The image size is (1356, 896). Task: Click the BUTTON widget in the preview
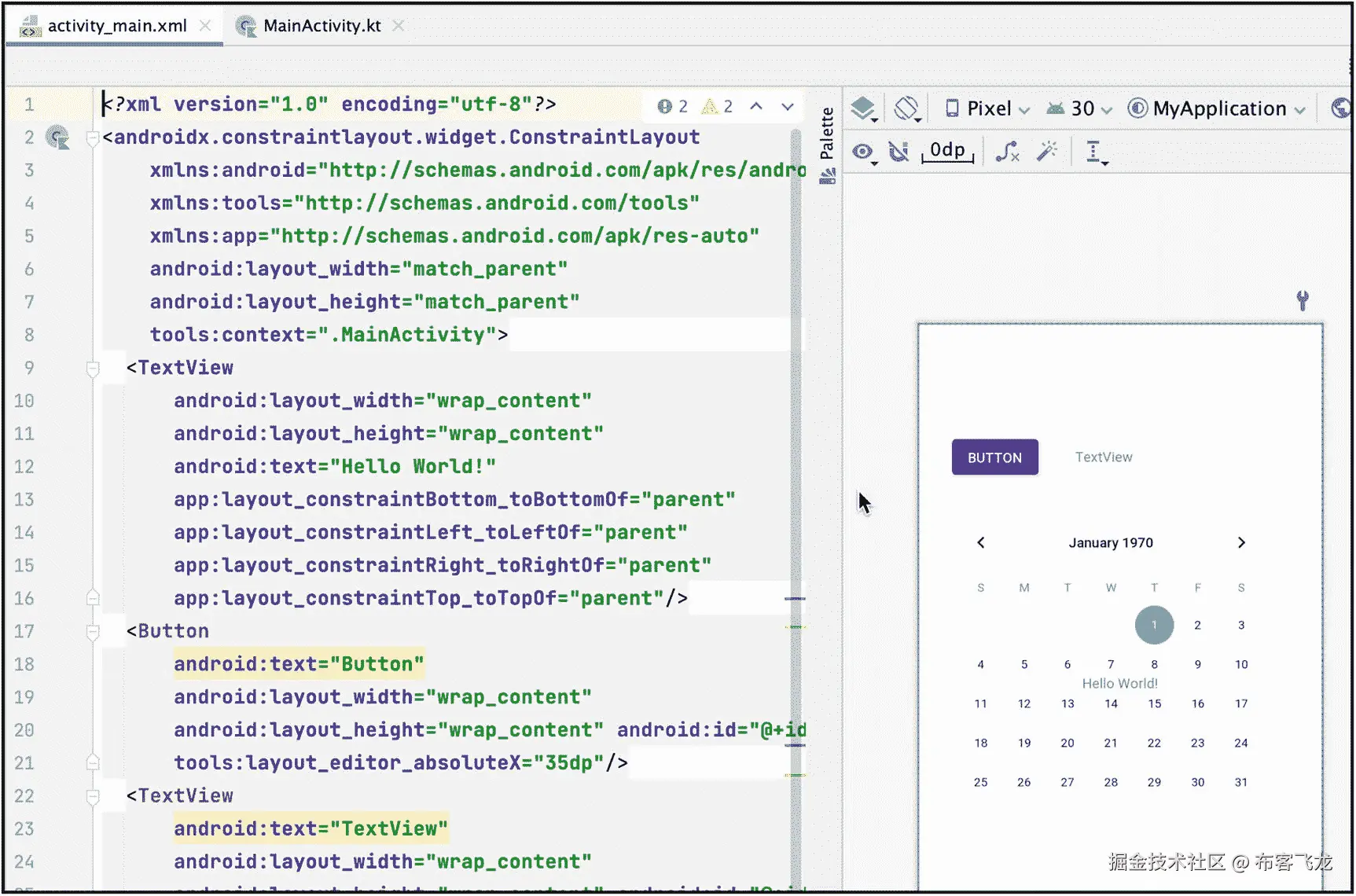[x=994, y=457]
